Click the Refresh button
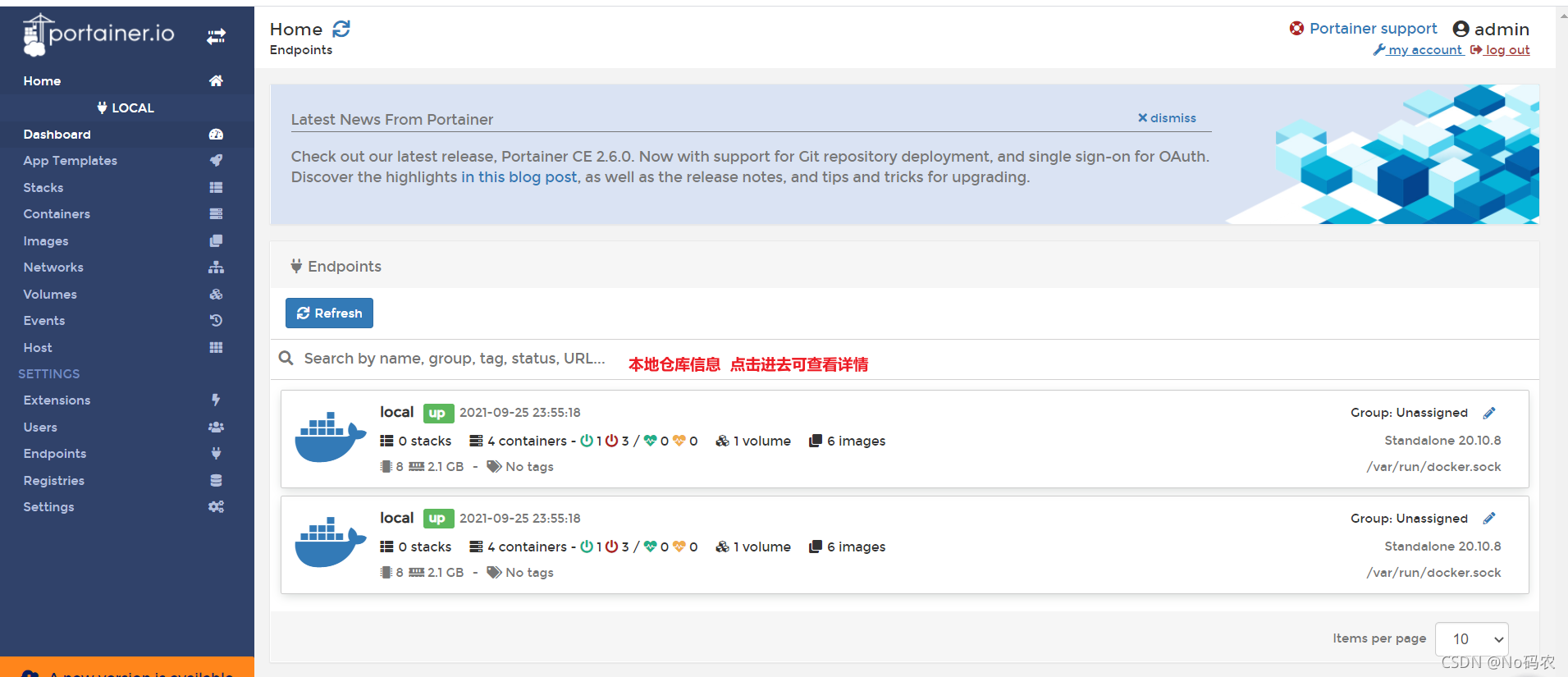 pyautogui.click(x=329, y=313)
